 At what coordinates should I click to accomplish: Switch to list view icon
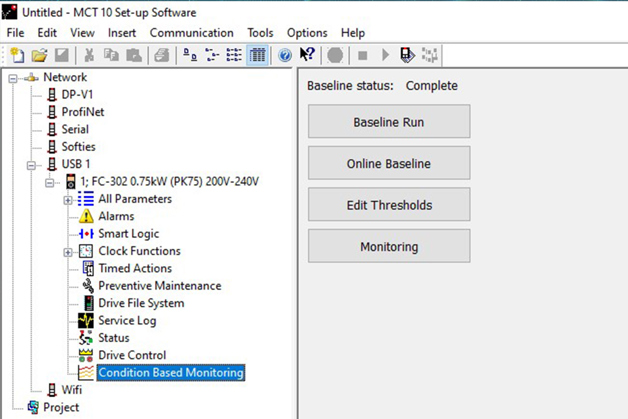(234, 55)
